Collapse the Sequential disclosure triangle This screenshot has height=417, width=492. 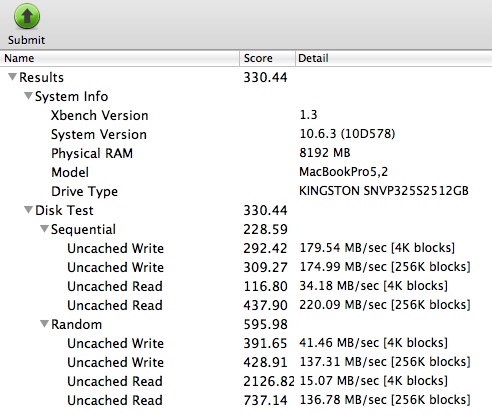click(44, 229)
